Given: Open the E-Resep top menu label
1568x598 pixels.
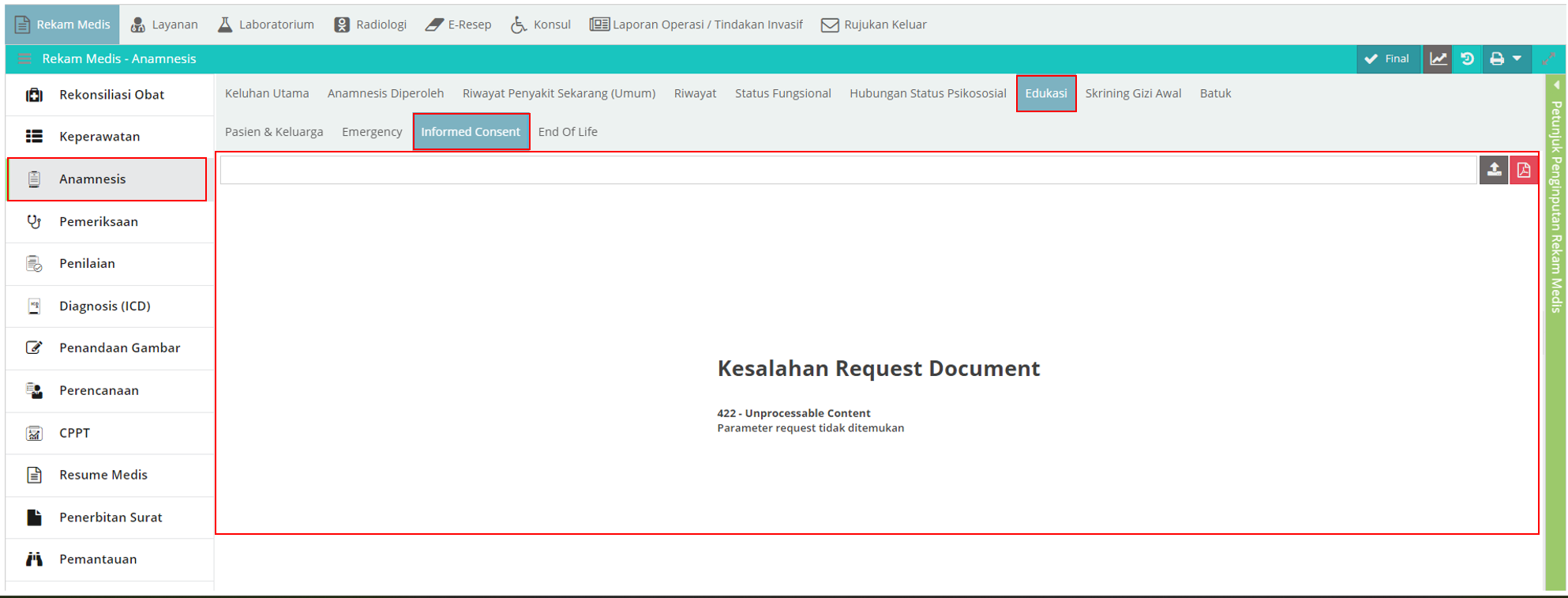Looking at the screenshot, I should pyautogui.click(x=470, y=24).
